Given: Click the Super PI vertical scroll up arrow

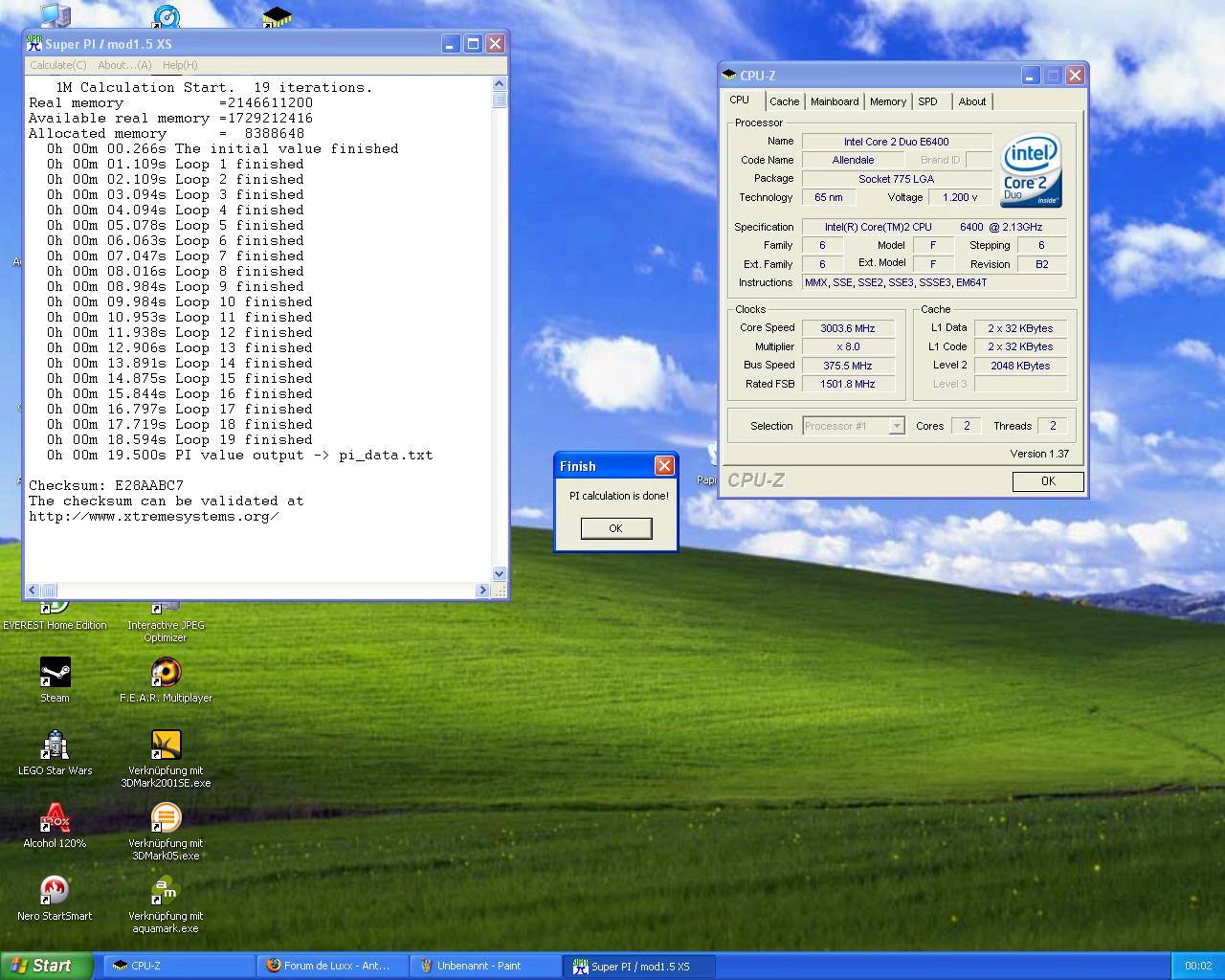Looking at the screenshot, I should 499,84.
